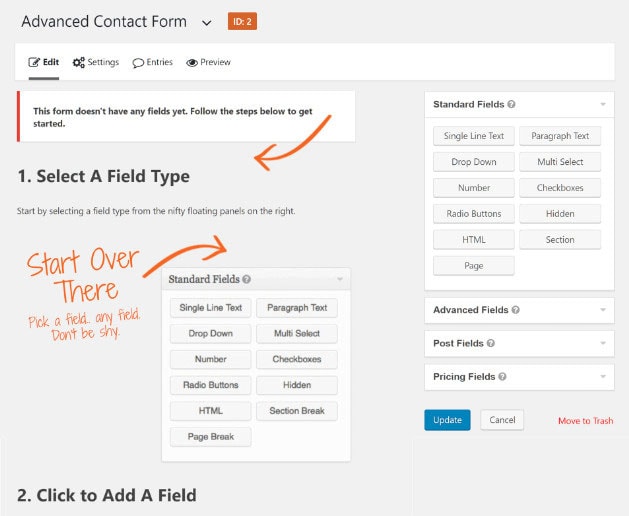Add a Checkboxes field
629x516 pixels.
(560, 187)
